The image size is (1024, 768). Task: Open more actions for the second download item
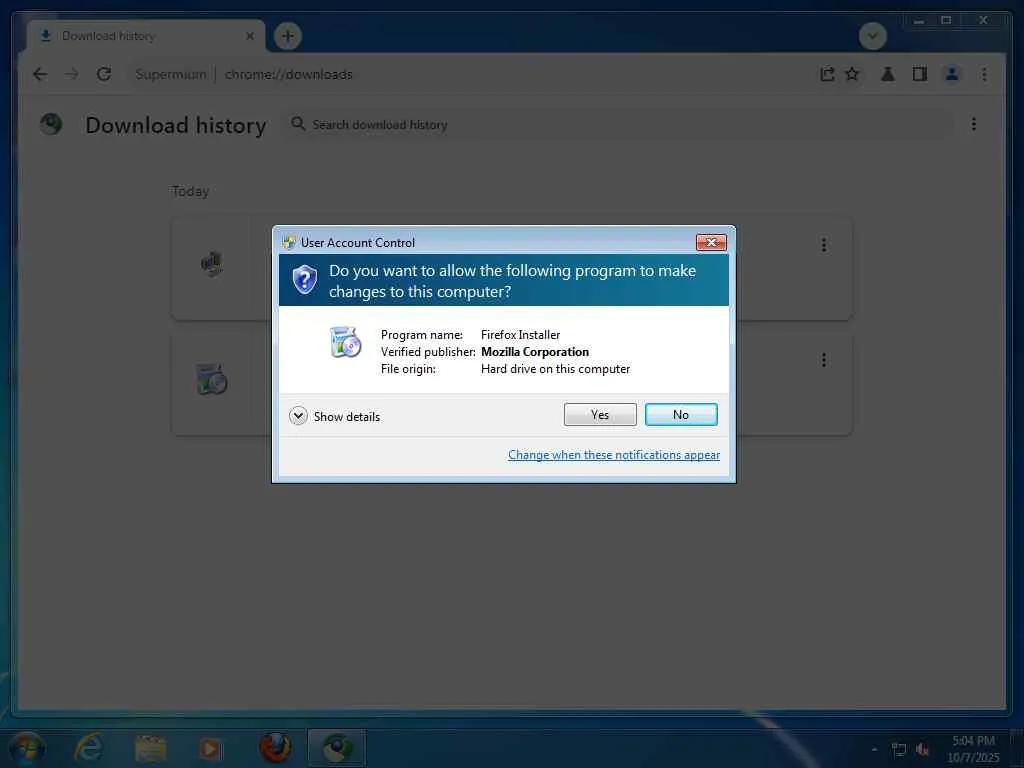[x=824, y=360]
